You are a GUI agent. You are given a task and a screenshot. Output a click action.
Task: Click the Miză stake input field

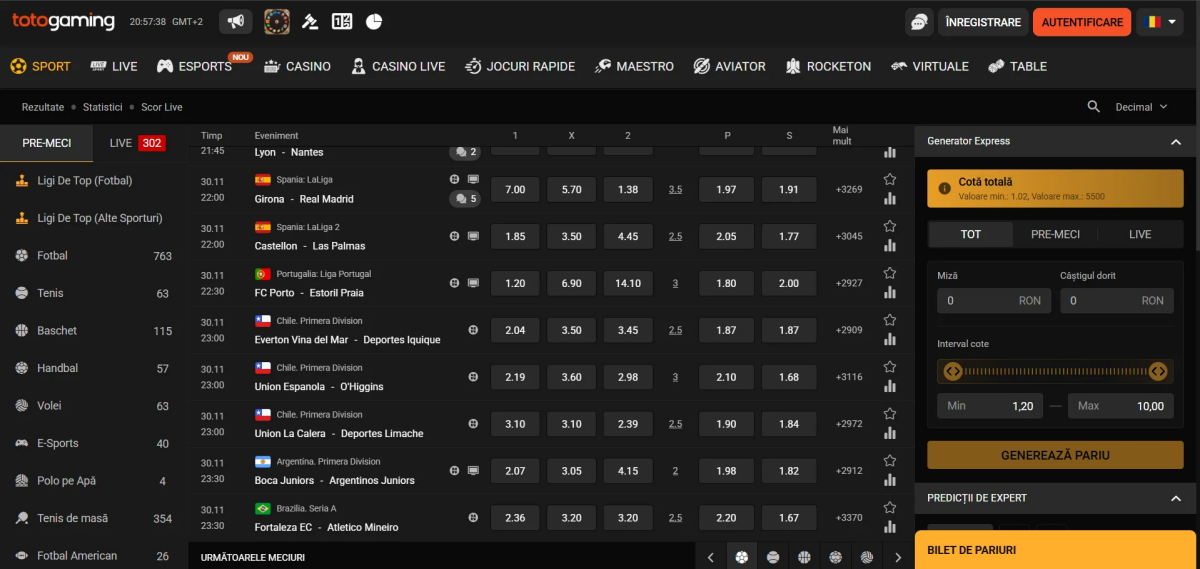(x=993, y=300)
